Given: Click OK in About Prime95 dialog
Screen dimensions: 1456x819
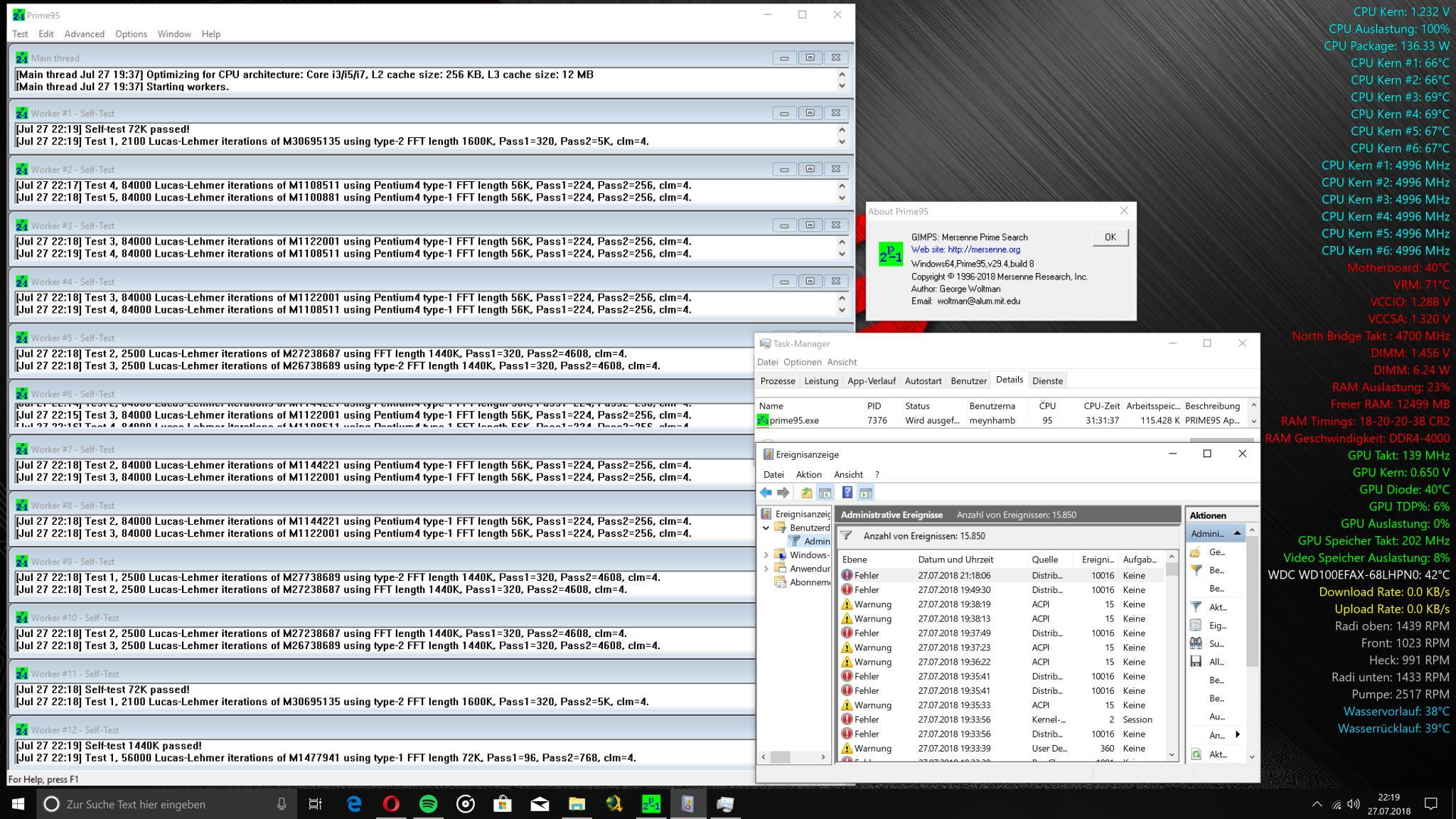Looking at the screenshot, I should [x=1110, y=237].
